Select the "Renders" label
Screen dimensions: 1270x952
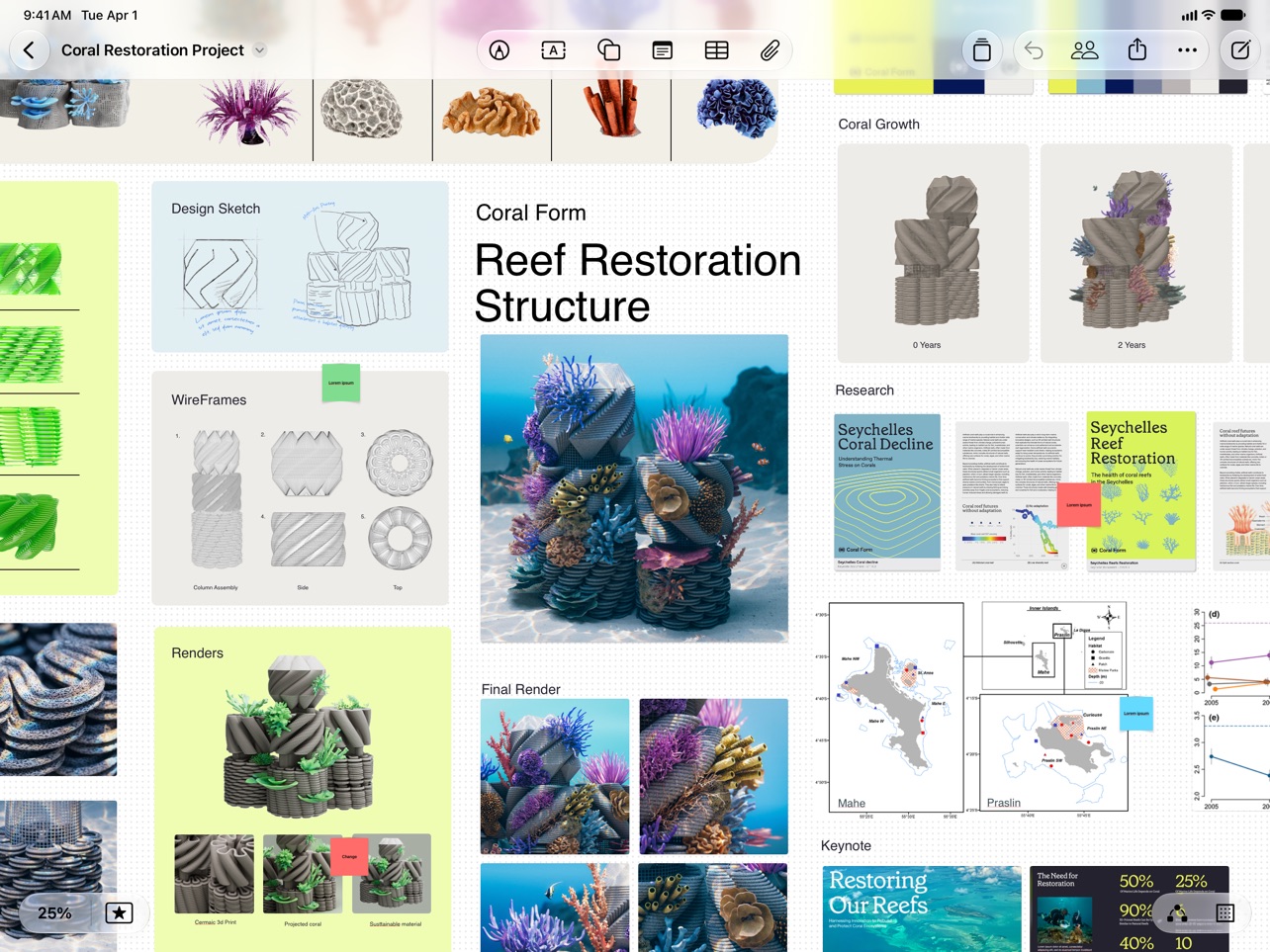(197, 652)
